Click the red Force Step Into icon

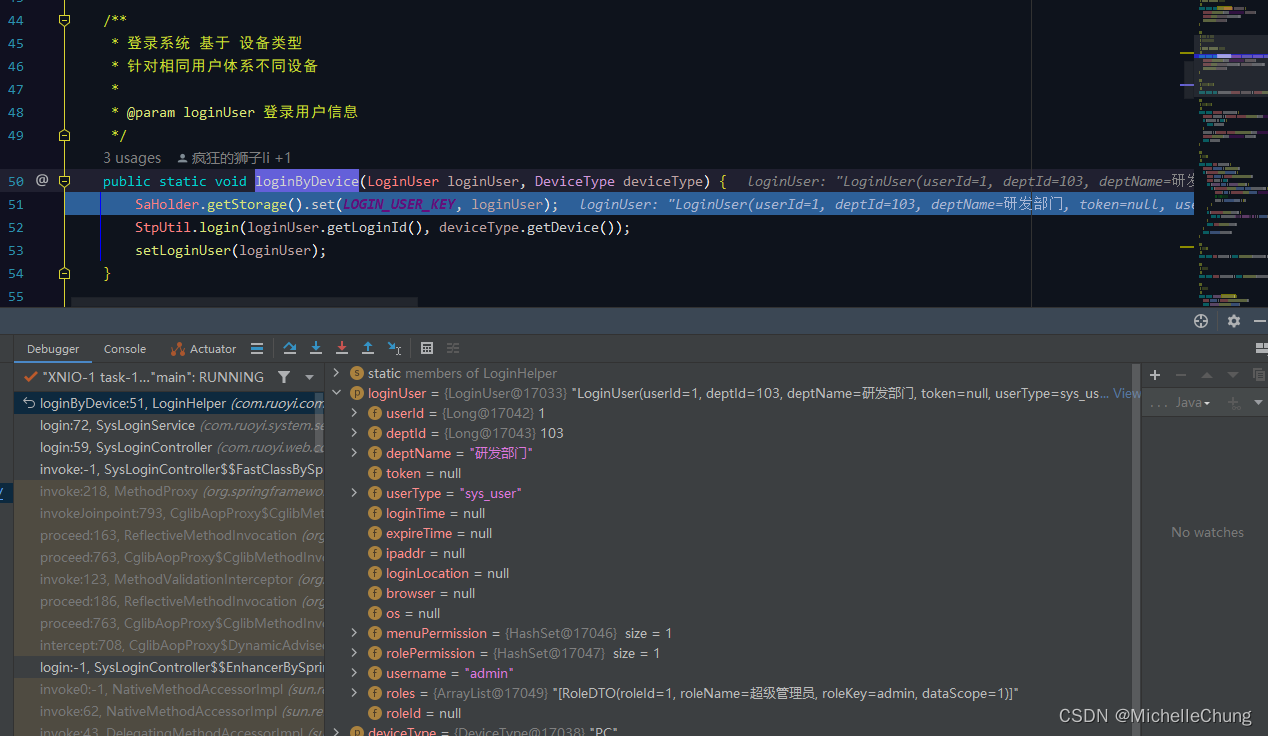coord(342,348)
